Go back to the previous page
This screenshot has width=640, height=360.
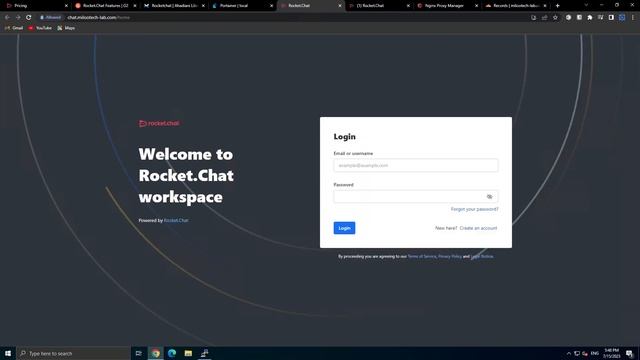click(7, 18)
